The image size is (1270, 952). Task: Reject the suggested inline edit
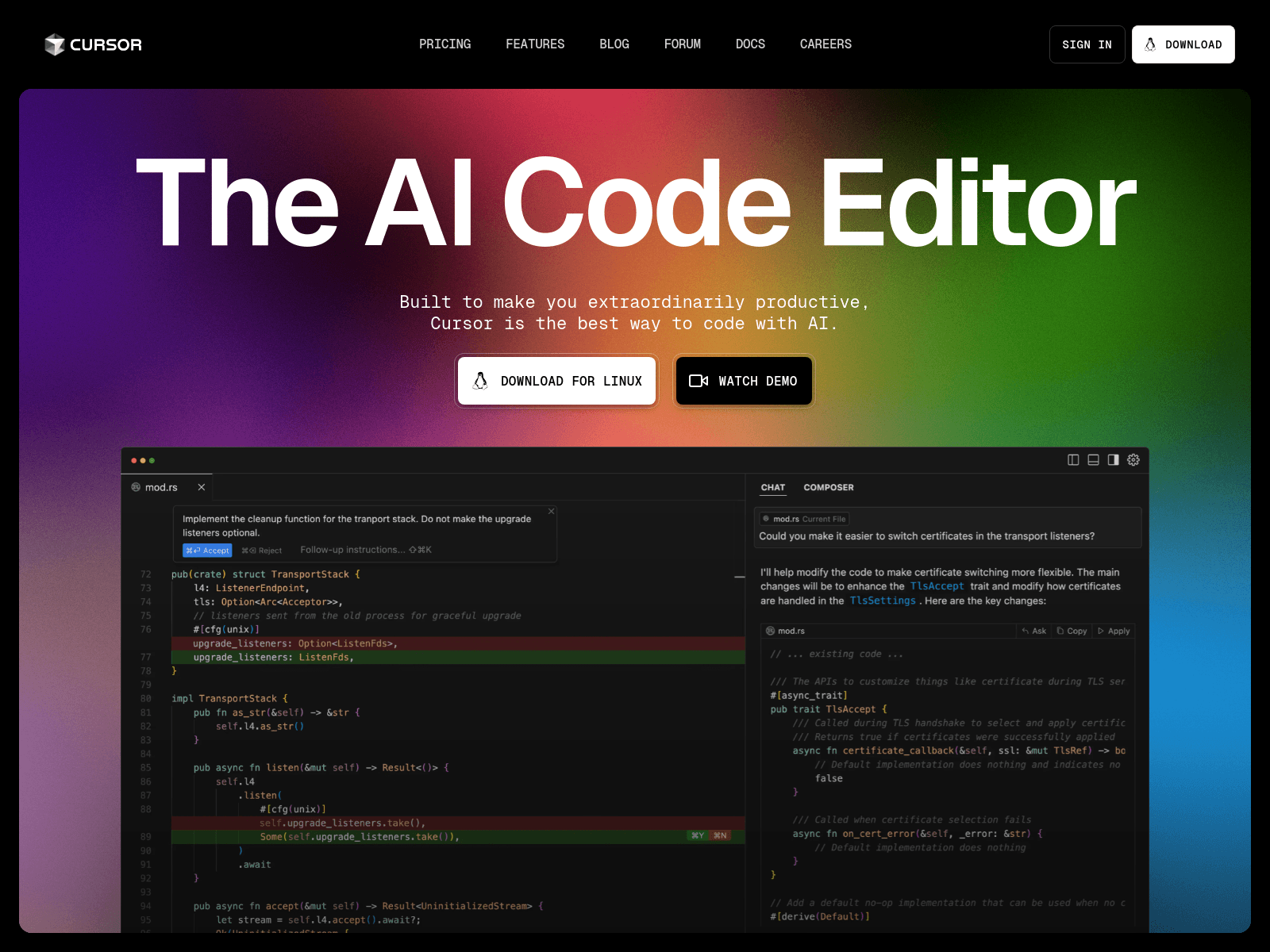tap(261, 551)
